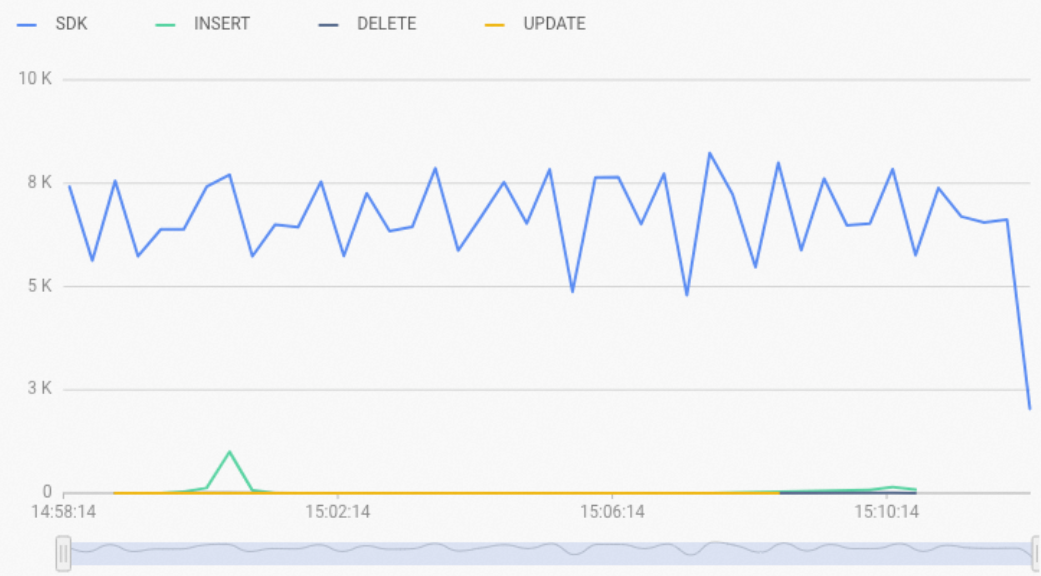Click the green INSERT legend line marker
This screenshot has width=1041, height=576.
(165, 25)
